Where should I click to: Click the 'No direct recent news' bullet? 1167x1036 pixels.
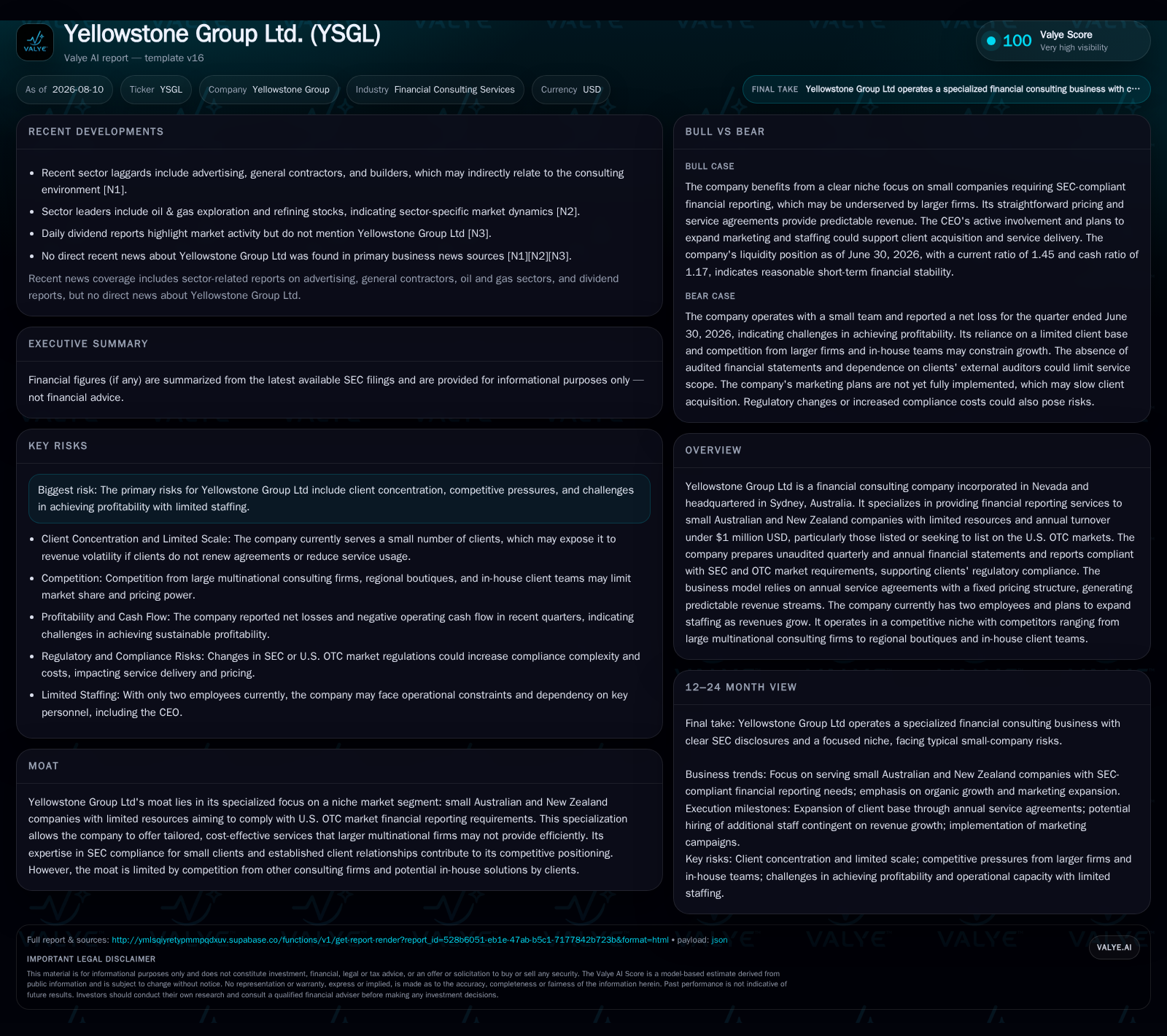306,256
